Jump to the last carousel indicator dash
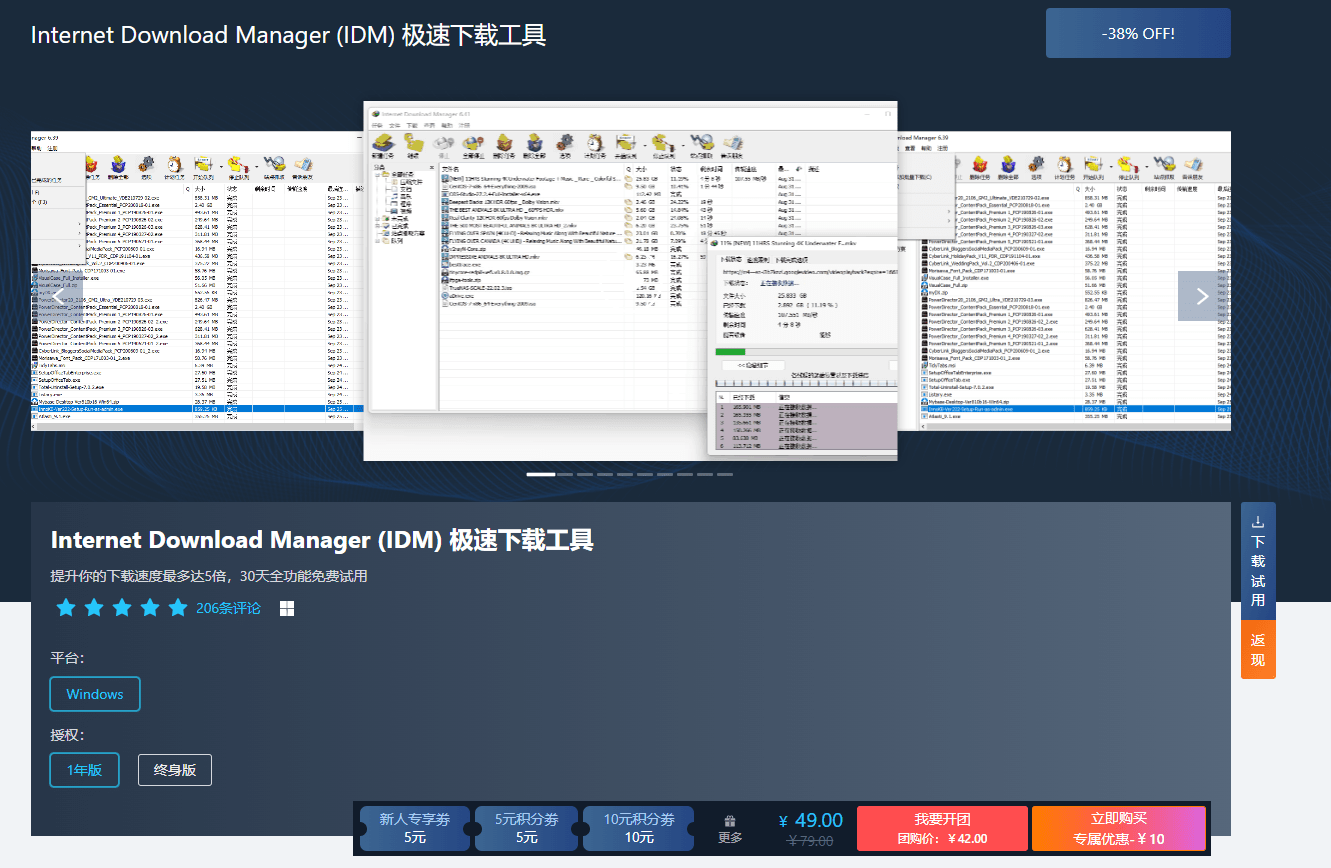Screen dimensions: 1331x868 coord(725,474)
